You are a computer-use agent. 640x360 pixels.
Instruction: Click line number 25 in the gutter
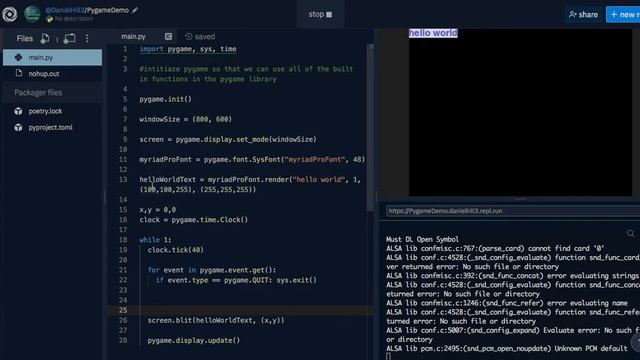(x=123, y=310)
